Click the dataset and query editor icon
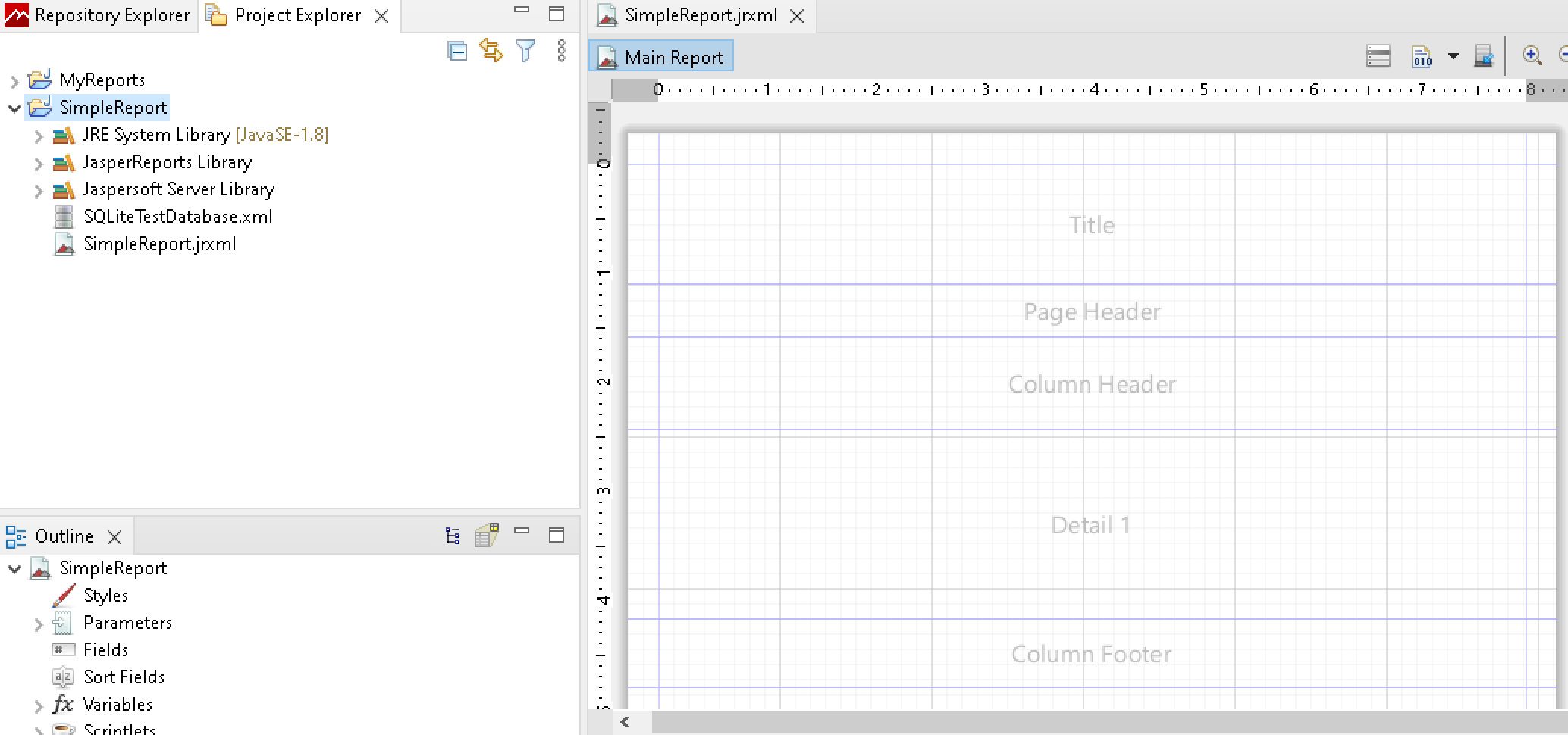Screen dimensions: 1568x735 pyautogui.click(x=1483, y=57)
